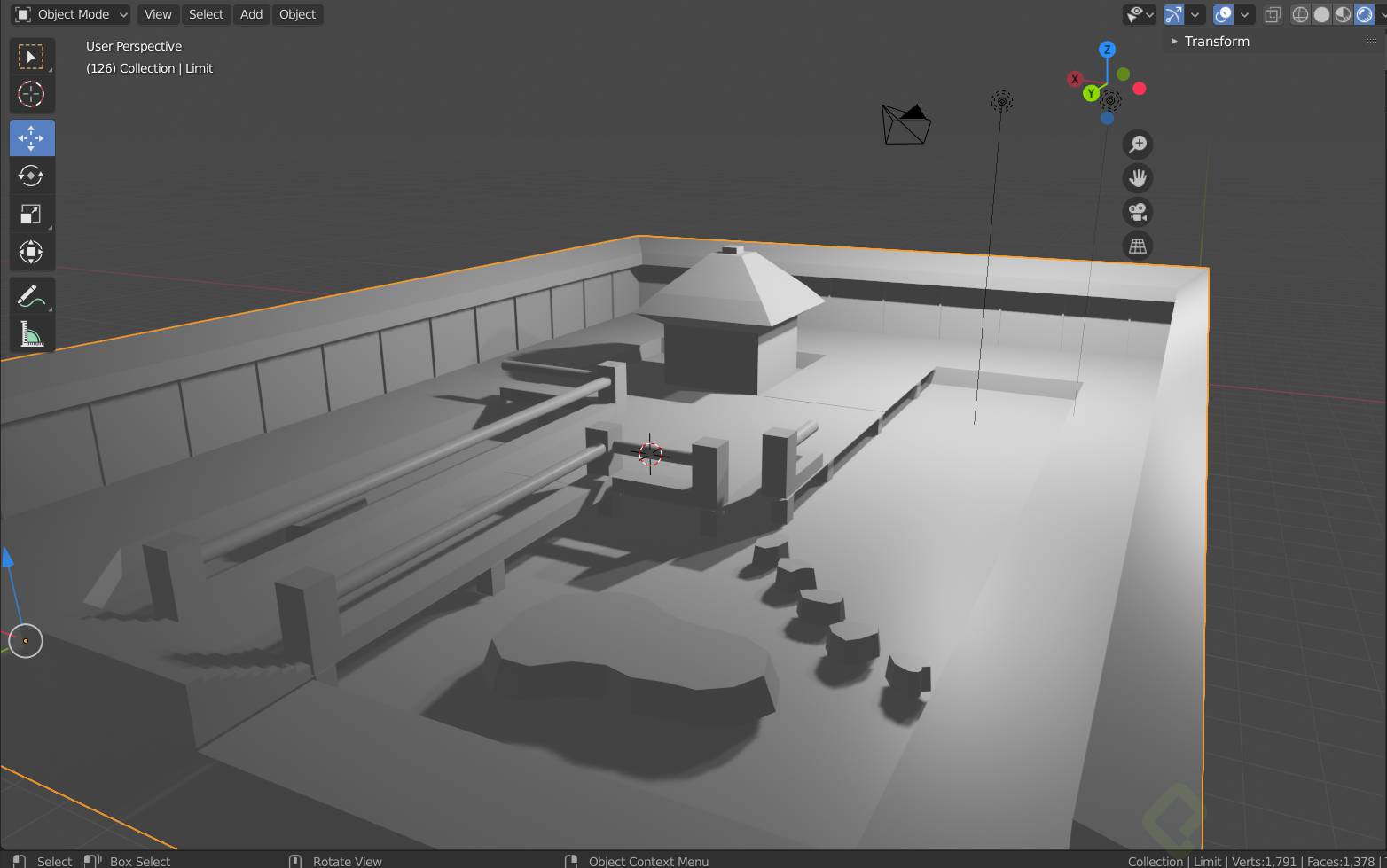Choose the Measure tool
Viewport: 1387px width, 868px height.
[x=31, y=334]
